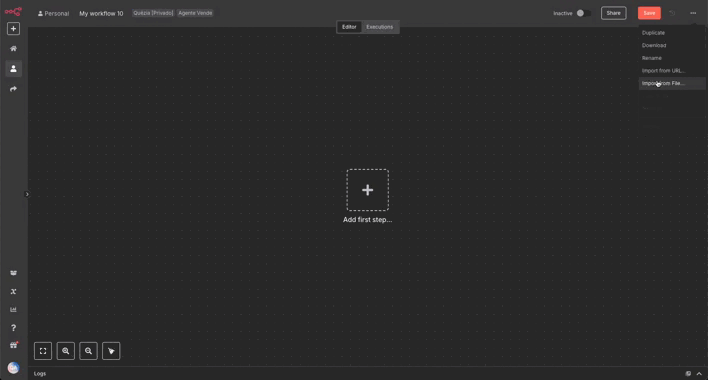This screenshot has width=708, height=380.
Task: Click the fit-to-view canvas button
Action: [x=43, y=351]
